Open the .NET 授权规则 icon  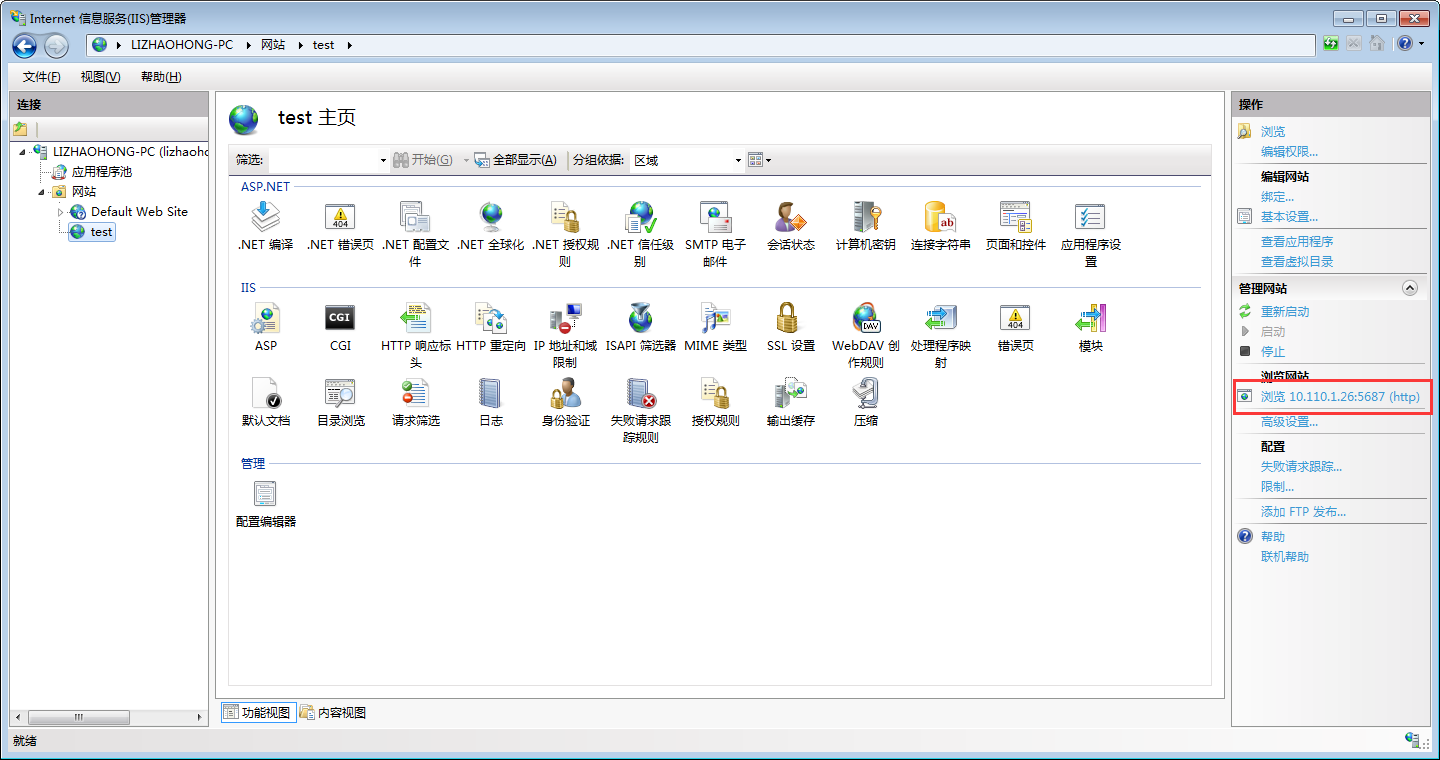click(x=565, y=217)
